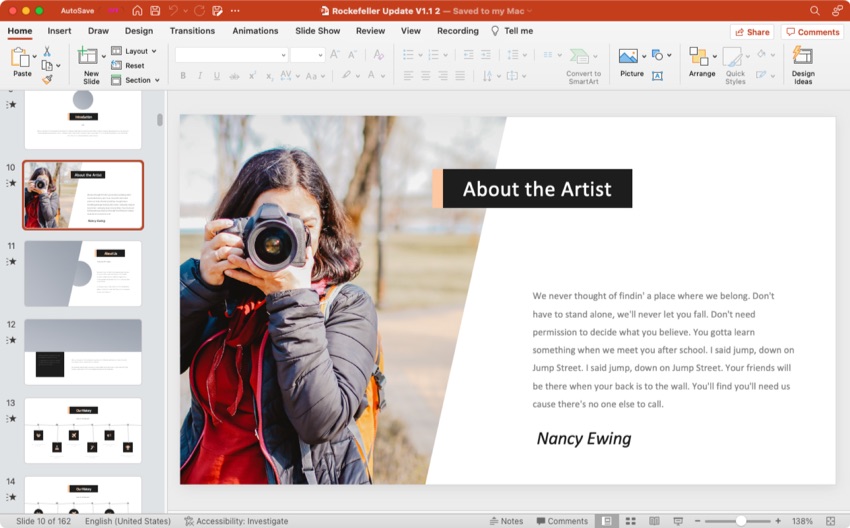Switch to the Insert tab
This screenshot has height=528, width=850.
59,31
